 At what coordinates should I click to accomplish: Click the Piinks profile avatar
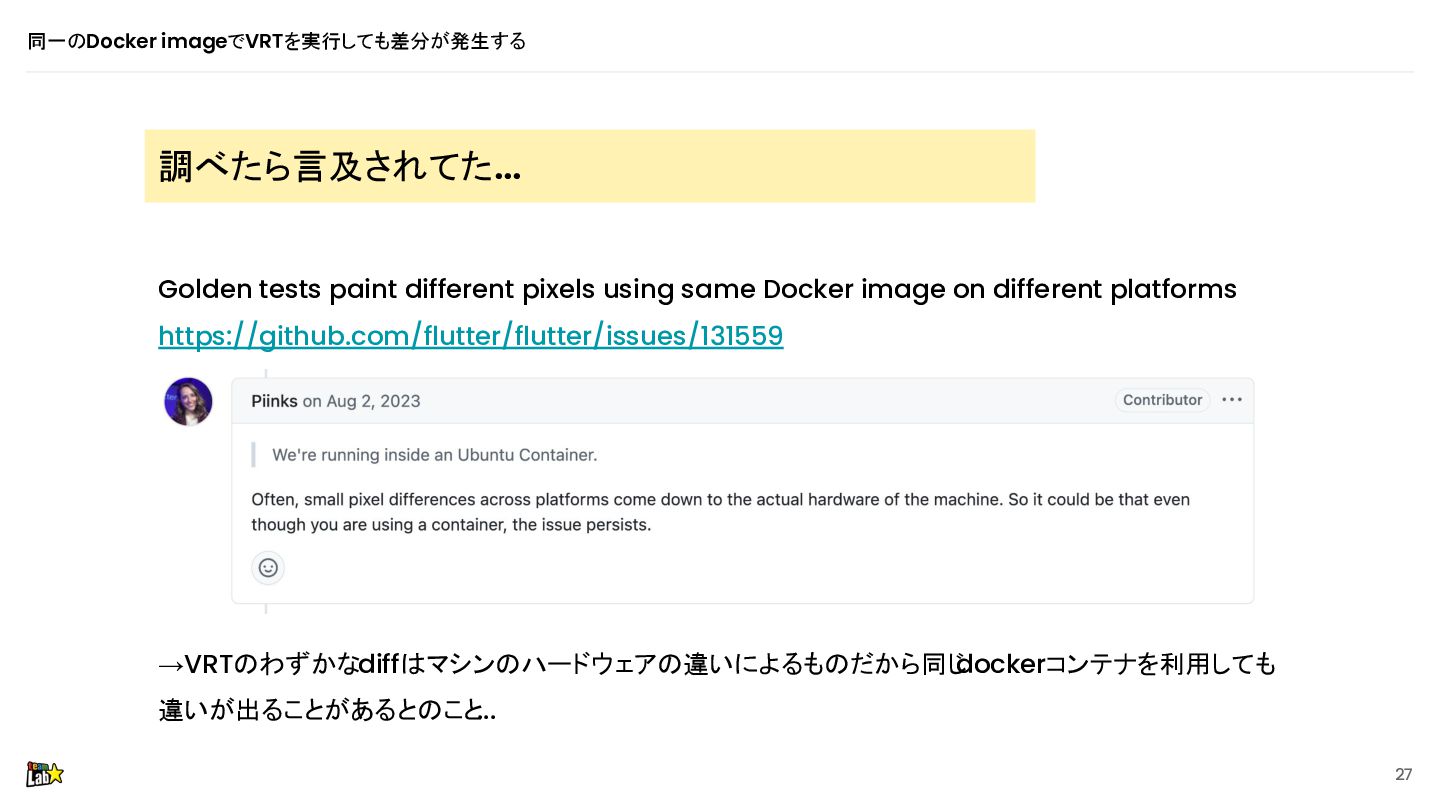coord(188,402)
